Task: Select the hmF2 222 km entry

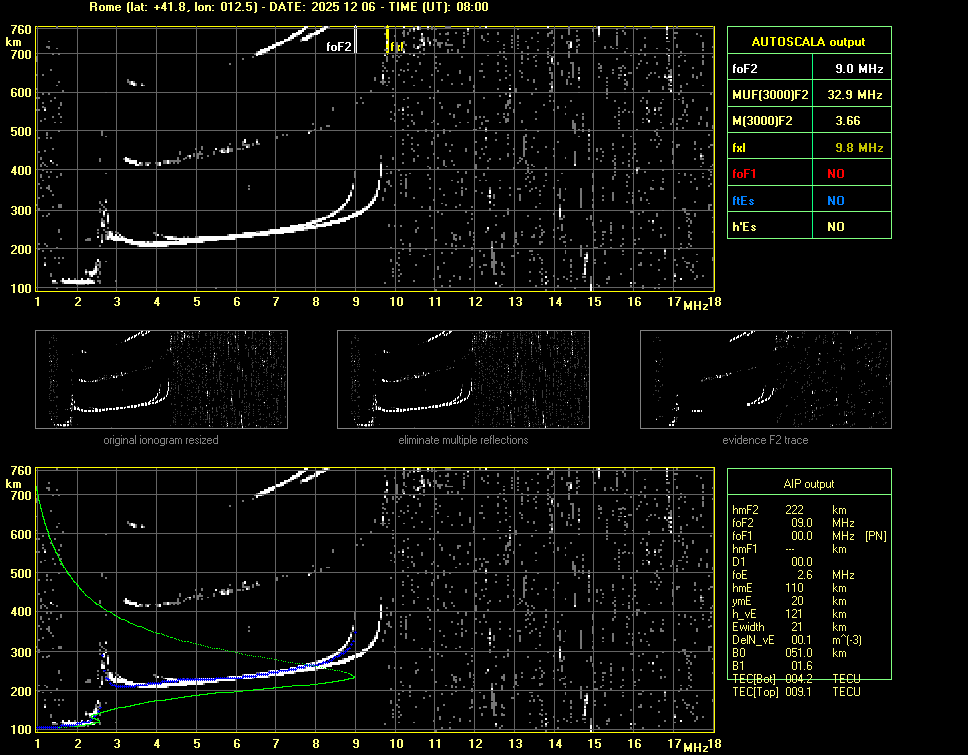Action: click(x=795, y=509)
